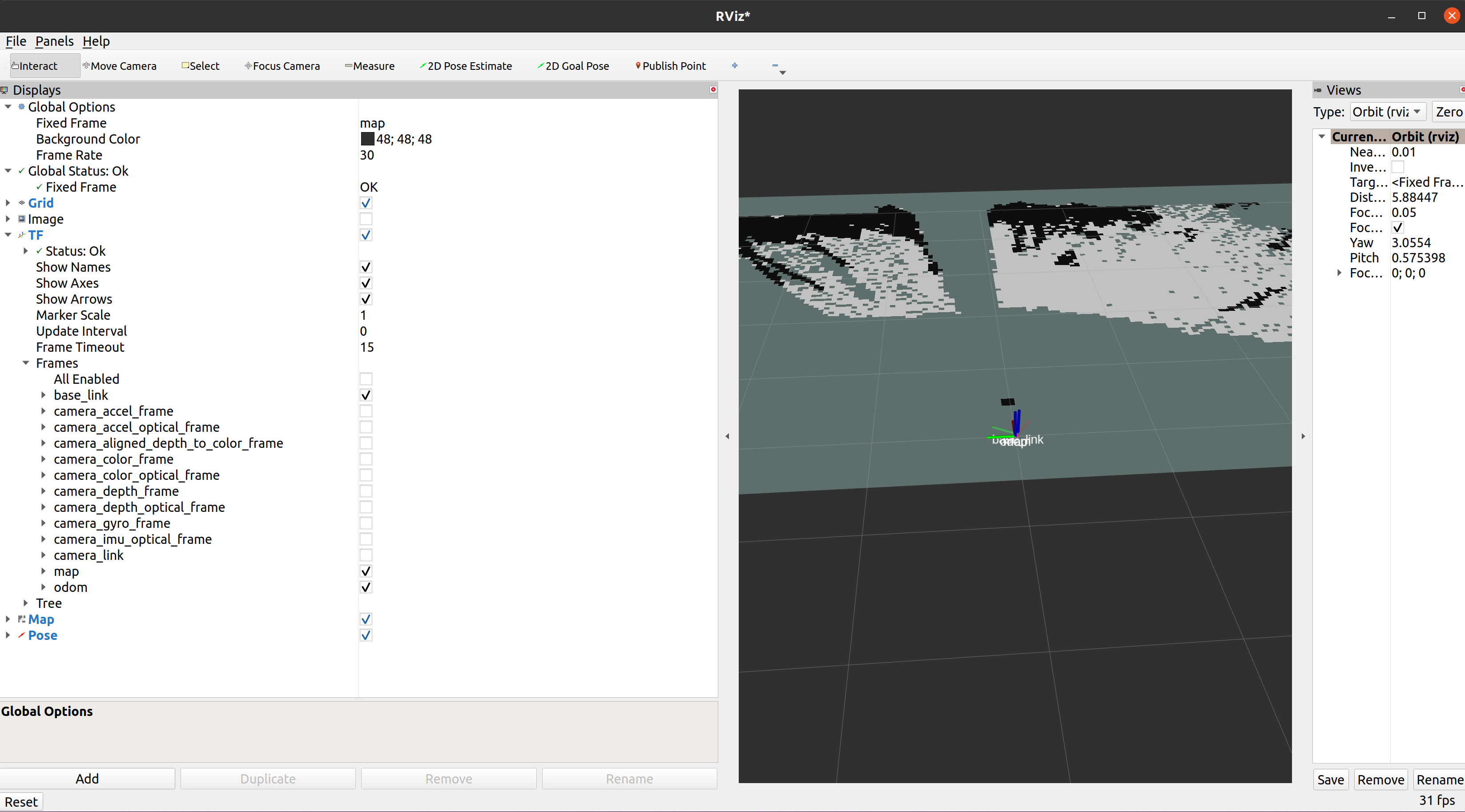Collapse the right Views panel via arrow handle
This screenshot has height=812, width=1465.
pyautogui.click(x=1303, y=436)
